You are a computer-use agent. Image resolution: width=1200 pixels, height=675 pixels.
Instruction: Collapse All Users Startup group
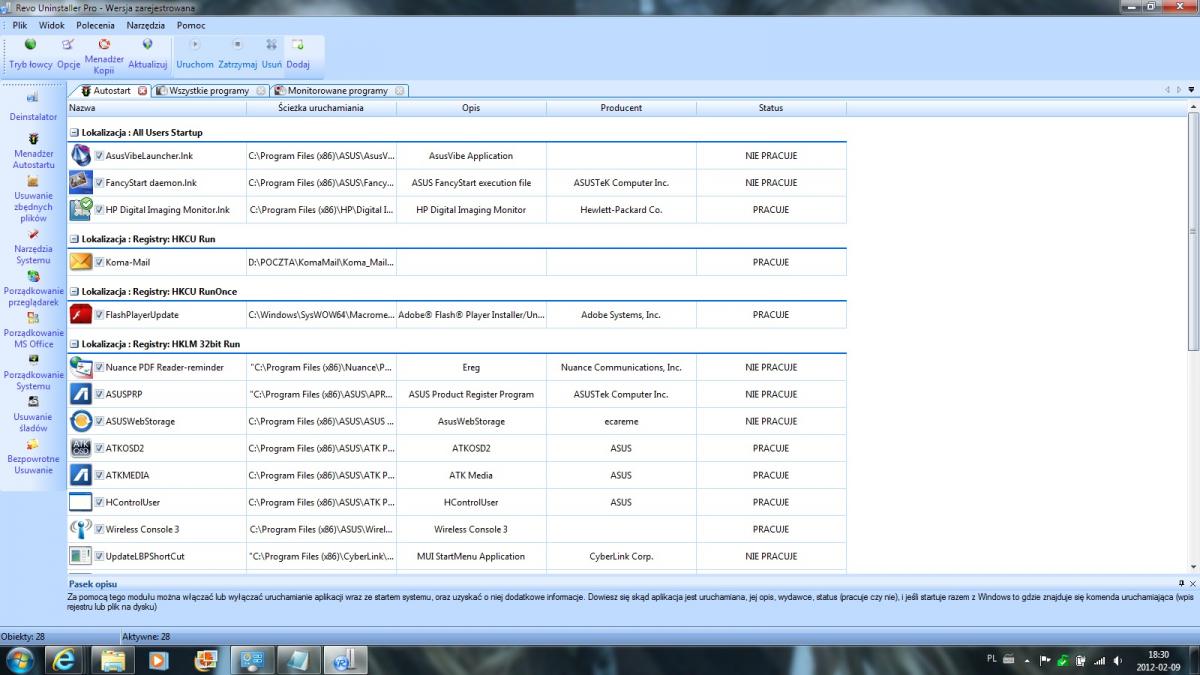pos(75,132)
